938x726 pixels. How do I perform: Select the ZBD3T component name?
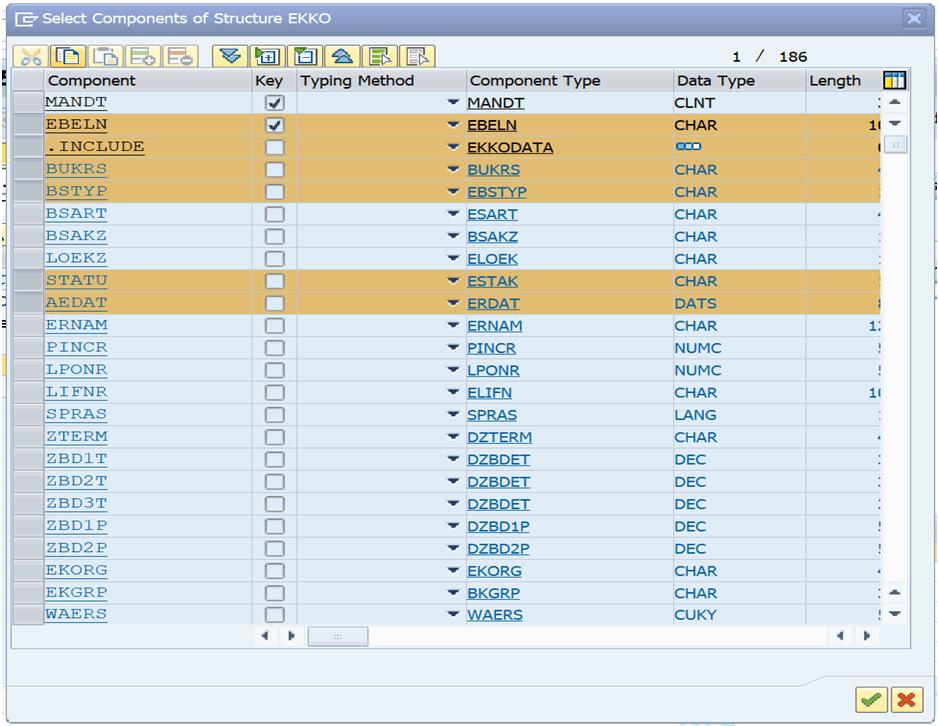(77, 504)
